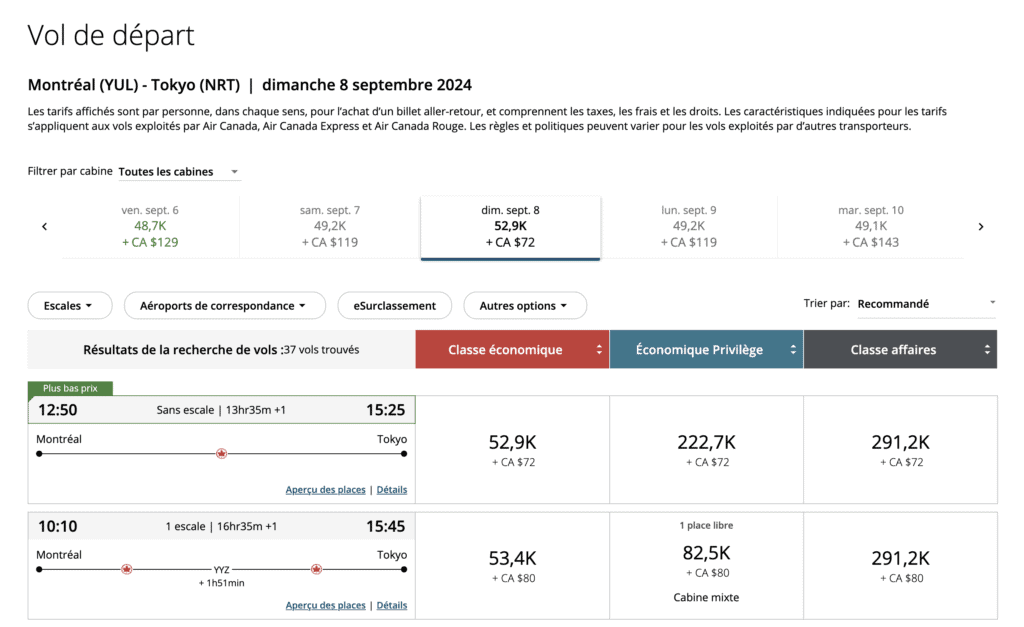Screen dimensions: 1024x627
Task: Open the Filtrer par cabine dropdown
Action: coord(178,172)
